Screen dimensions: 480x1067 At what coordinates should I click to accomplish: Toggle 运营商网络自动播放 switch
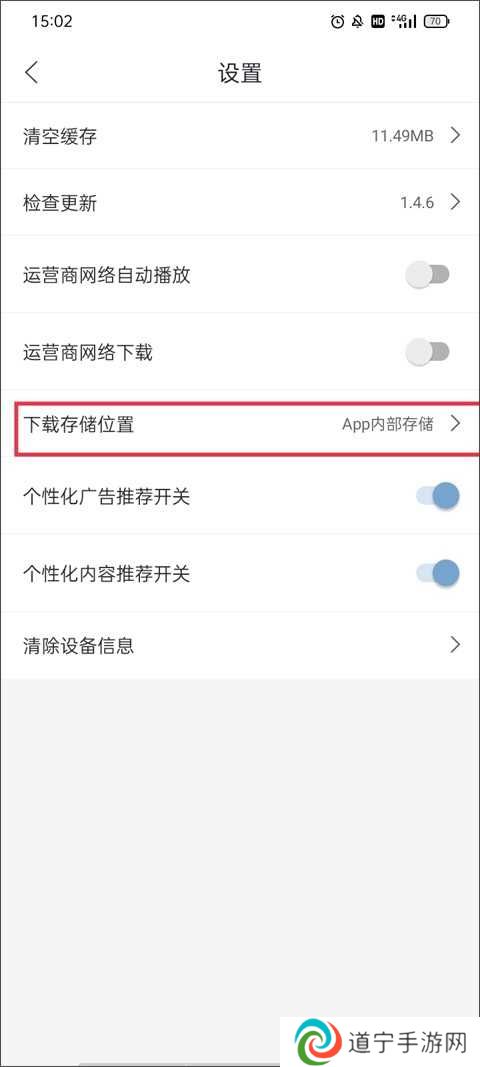(x=428, y=275)
